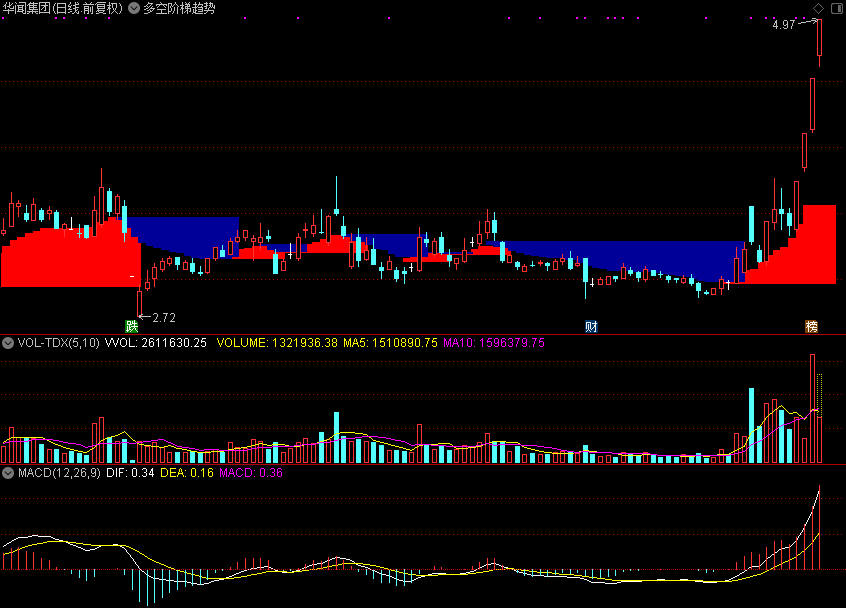
Task: Click the VOLUME: 1321936.38 value
Action: (277, 343)
